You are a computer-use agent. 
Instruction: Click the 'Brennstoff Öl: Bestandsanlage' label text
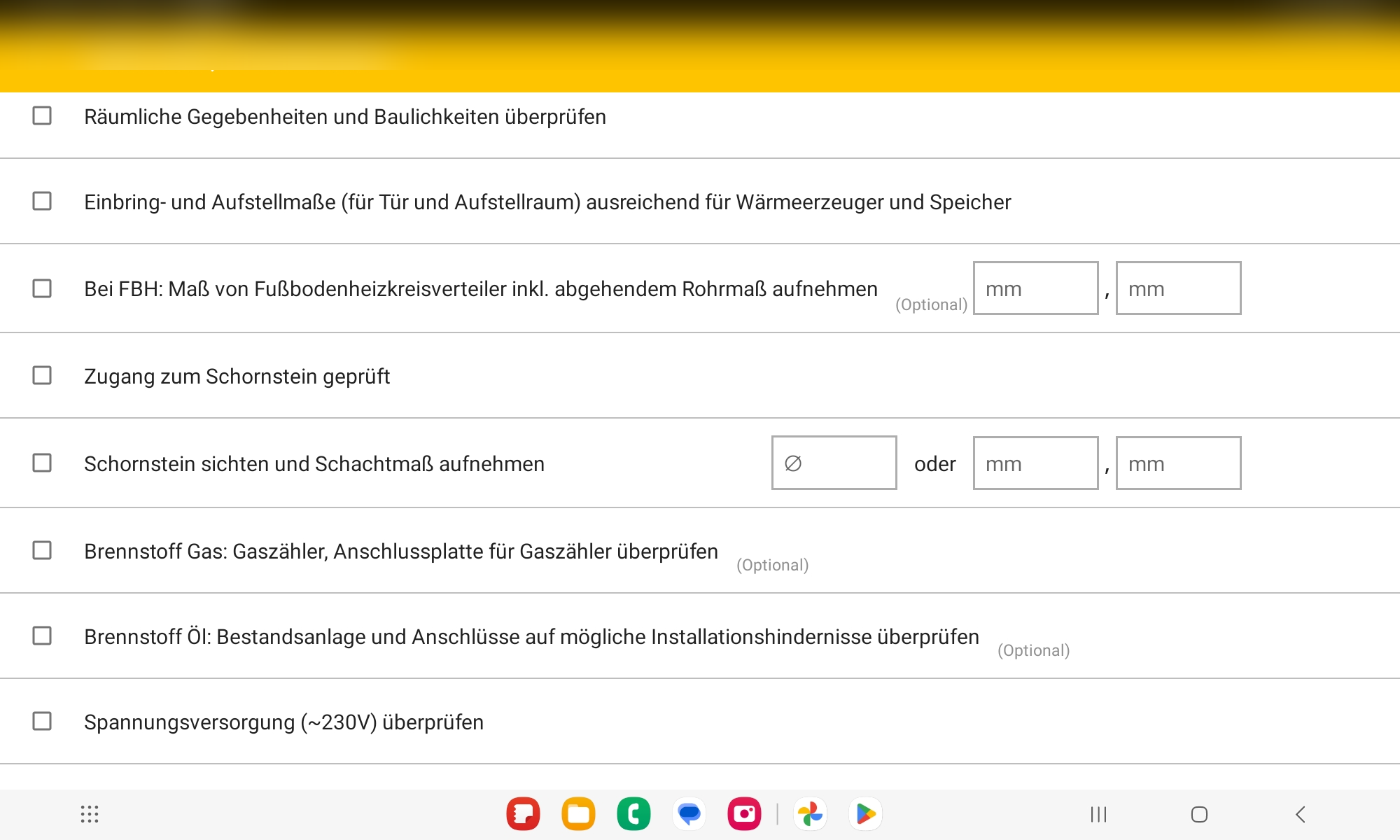click(x=531, y=637)
